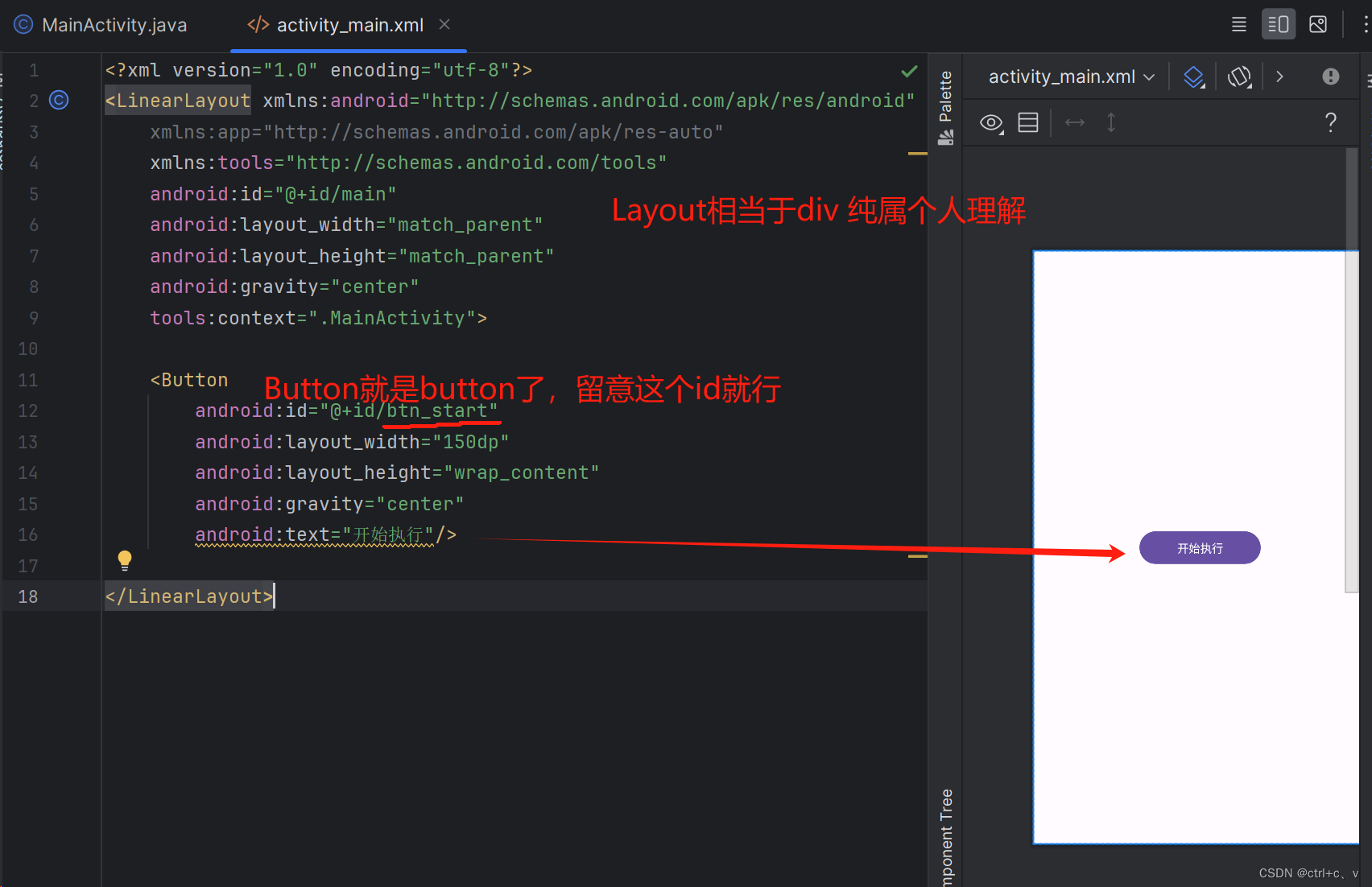Screen dimensions: 1372x887
Task: Click the 150dp width value
Action: pyautogui.click(x=471, y=442)
